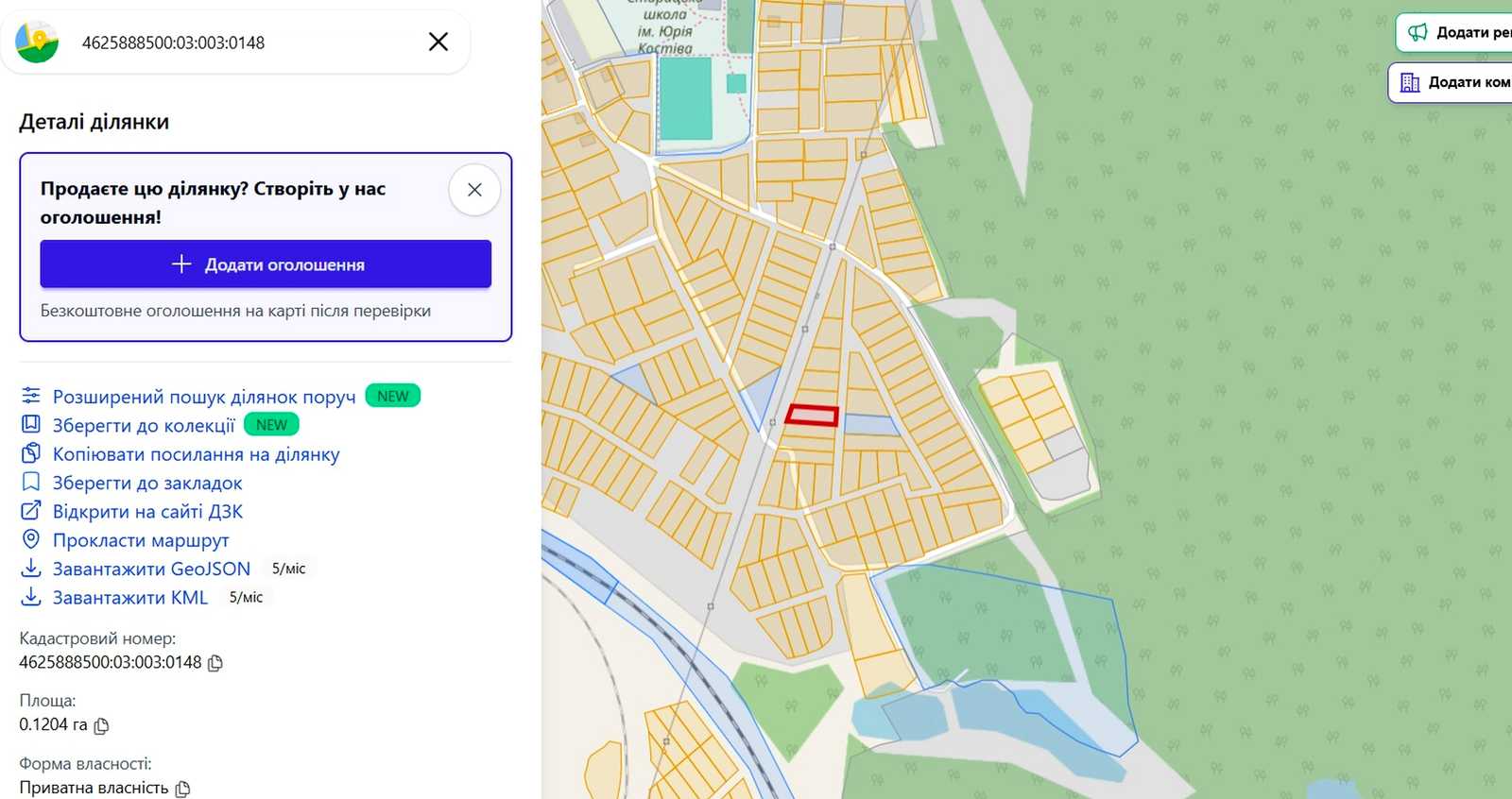Click the '5/міс' badge beside KML
The height and width of the screenshot is (799, 1512).
pos(246,597)
